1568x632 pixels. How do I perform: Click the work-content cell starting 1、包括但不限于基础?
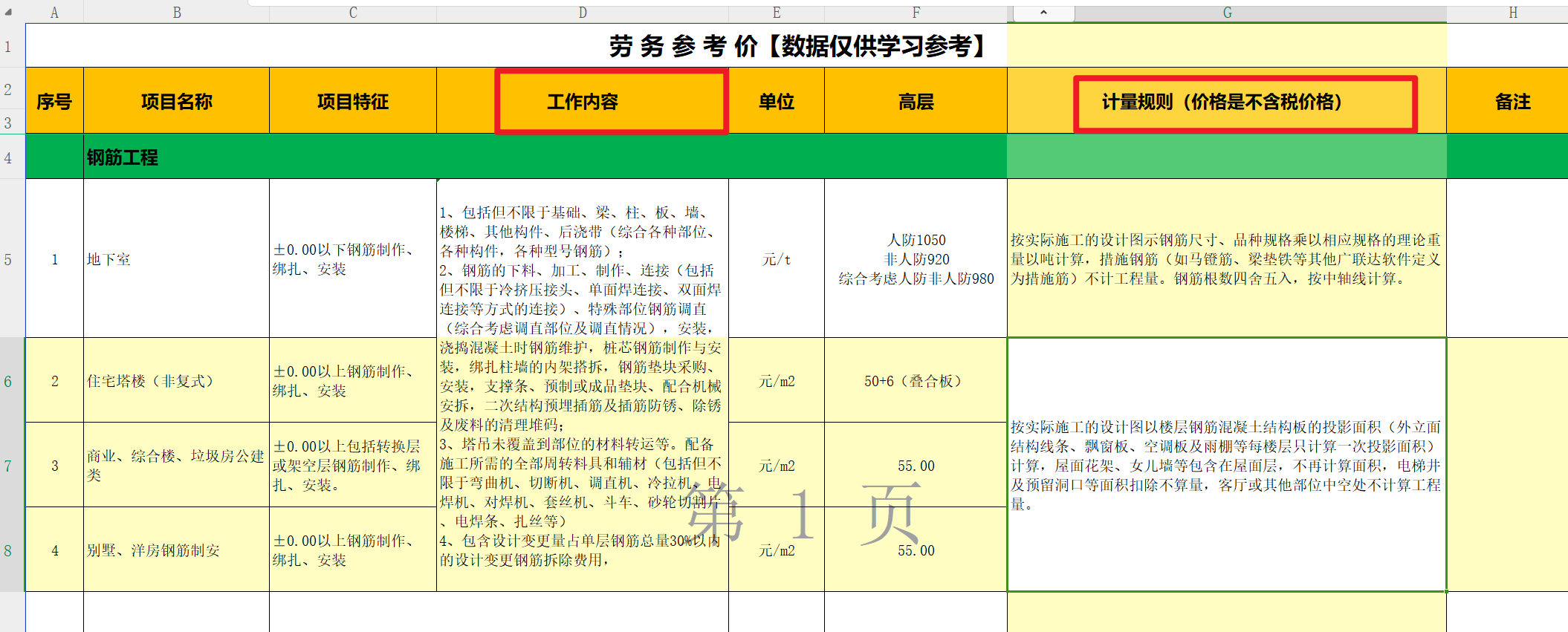click(x=583, y=385)
